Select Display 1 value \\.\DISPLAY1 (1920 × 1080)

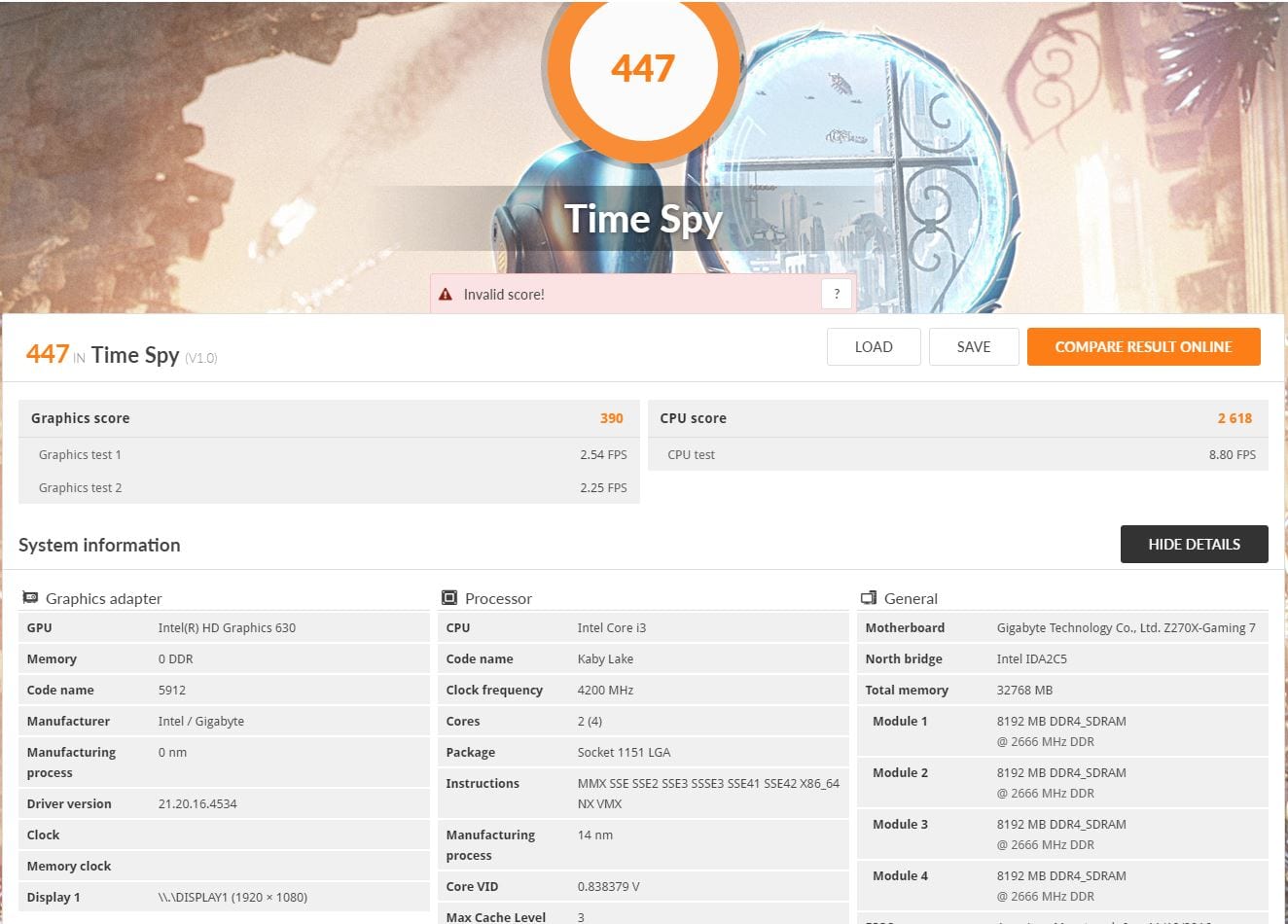[233, 897]
